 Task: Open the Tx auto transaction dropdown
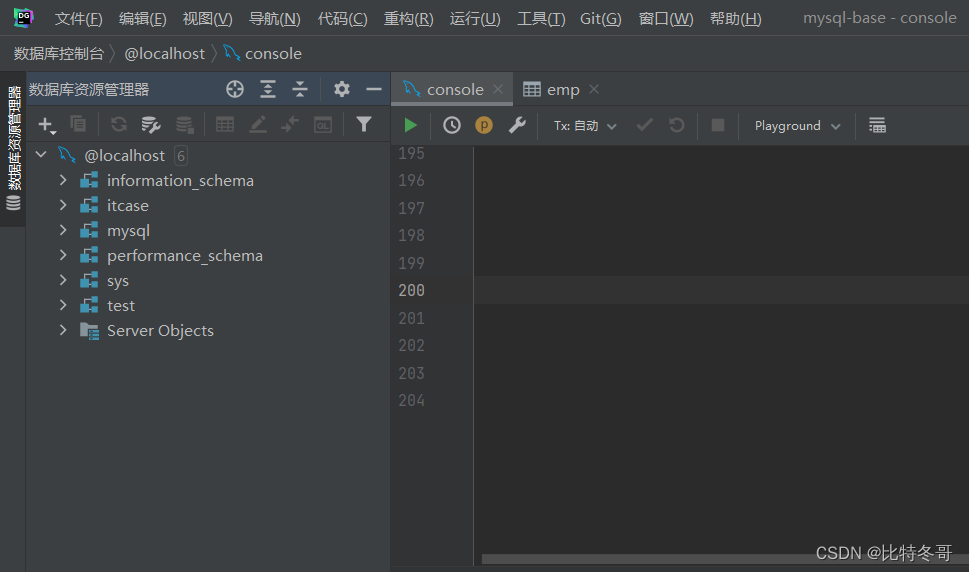click(585, 125)
